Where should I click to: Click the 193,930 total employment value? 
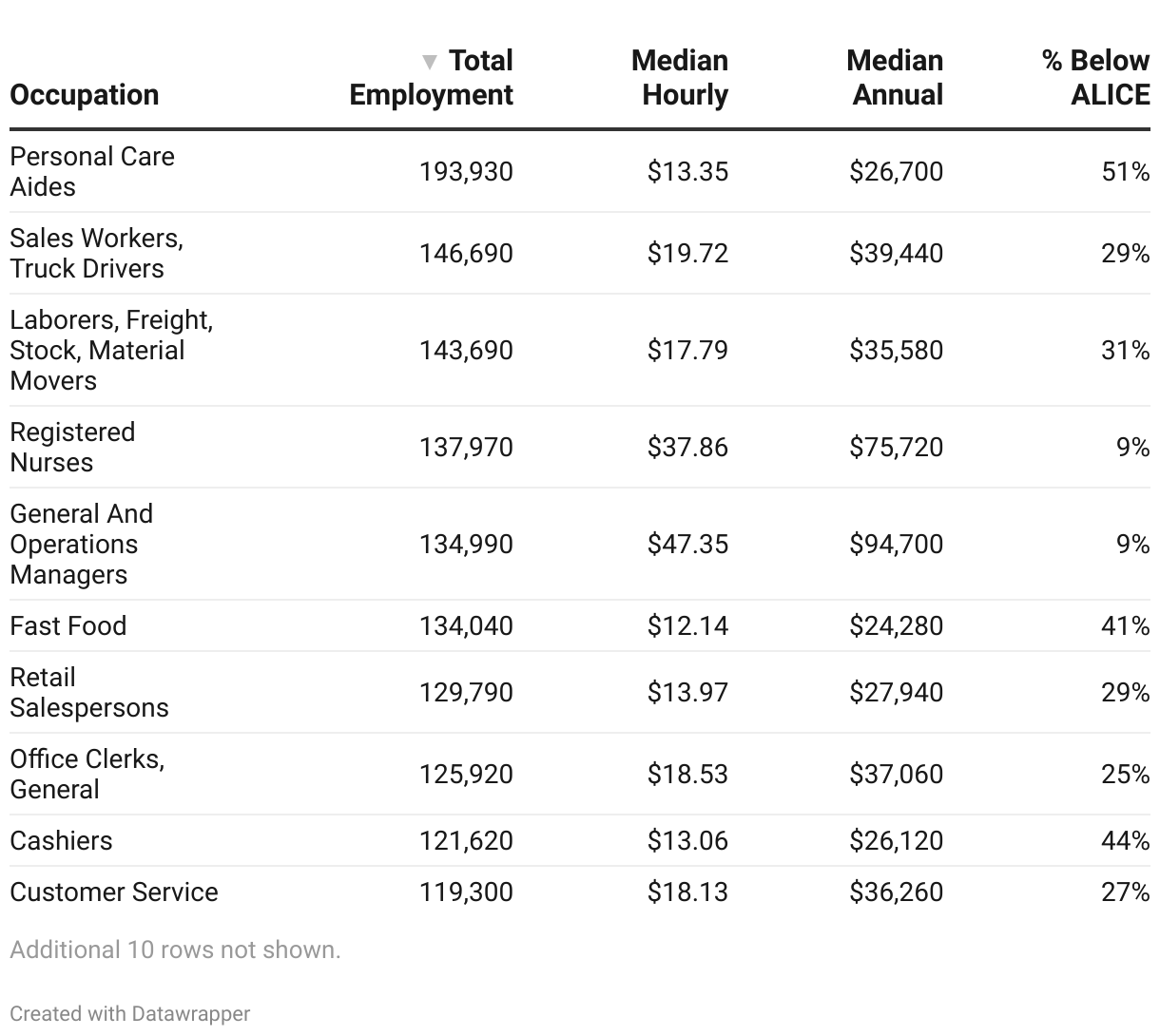point(466,171)
